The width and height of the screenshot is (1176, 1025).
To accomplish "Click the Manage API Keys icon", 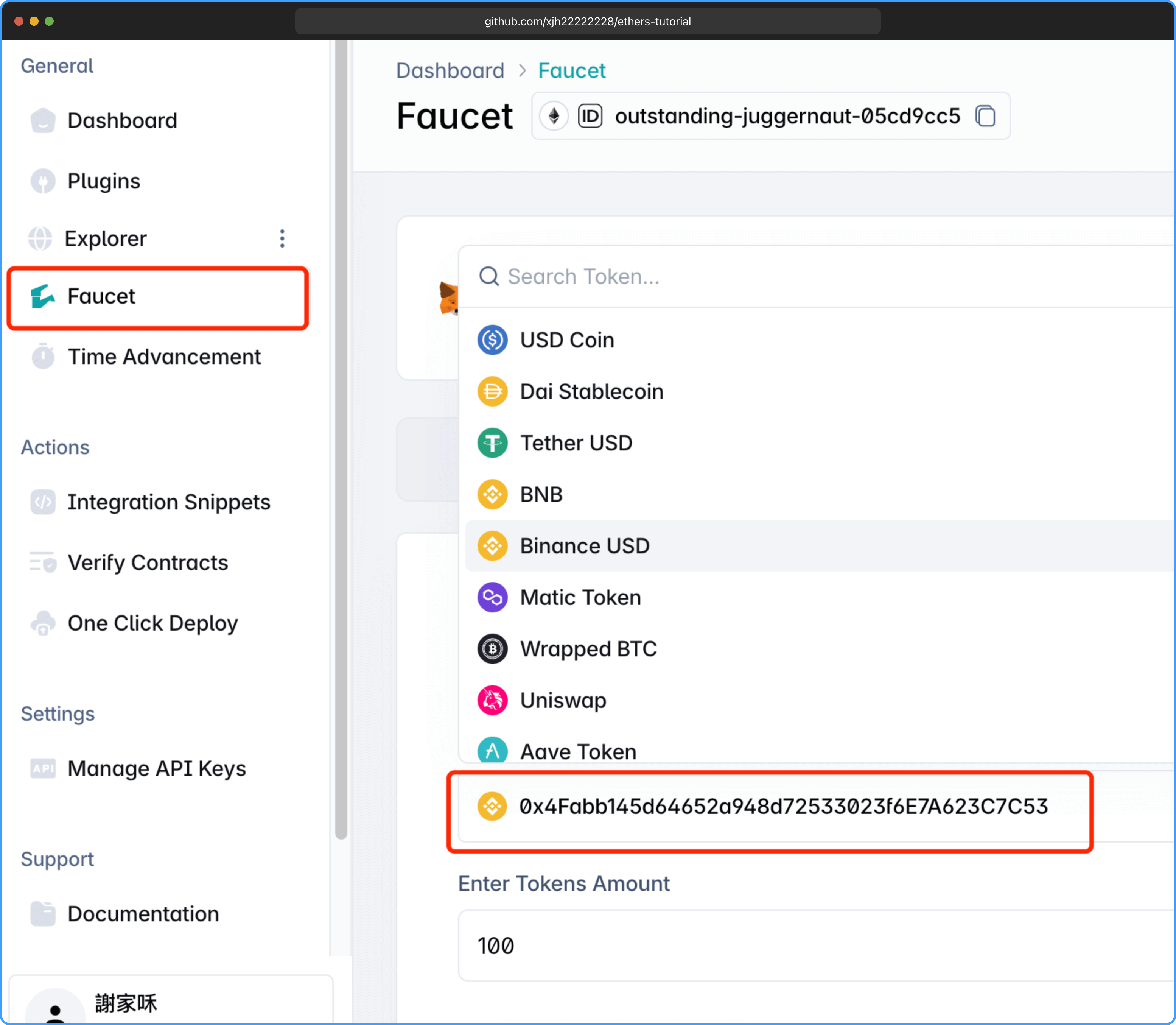I will pos(43,768).
